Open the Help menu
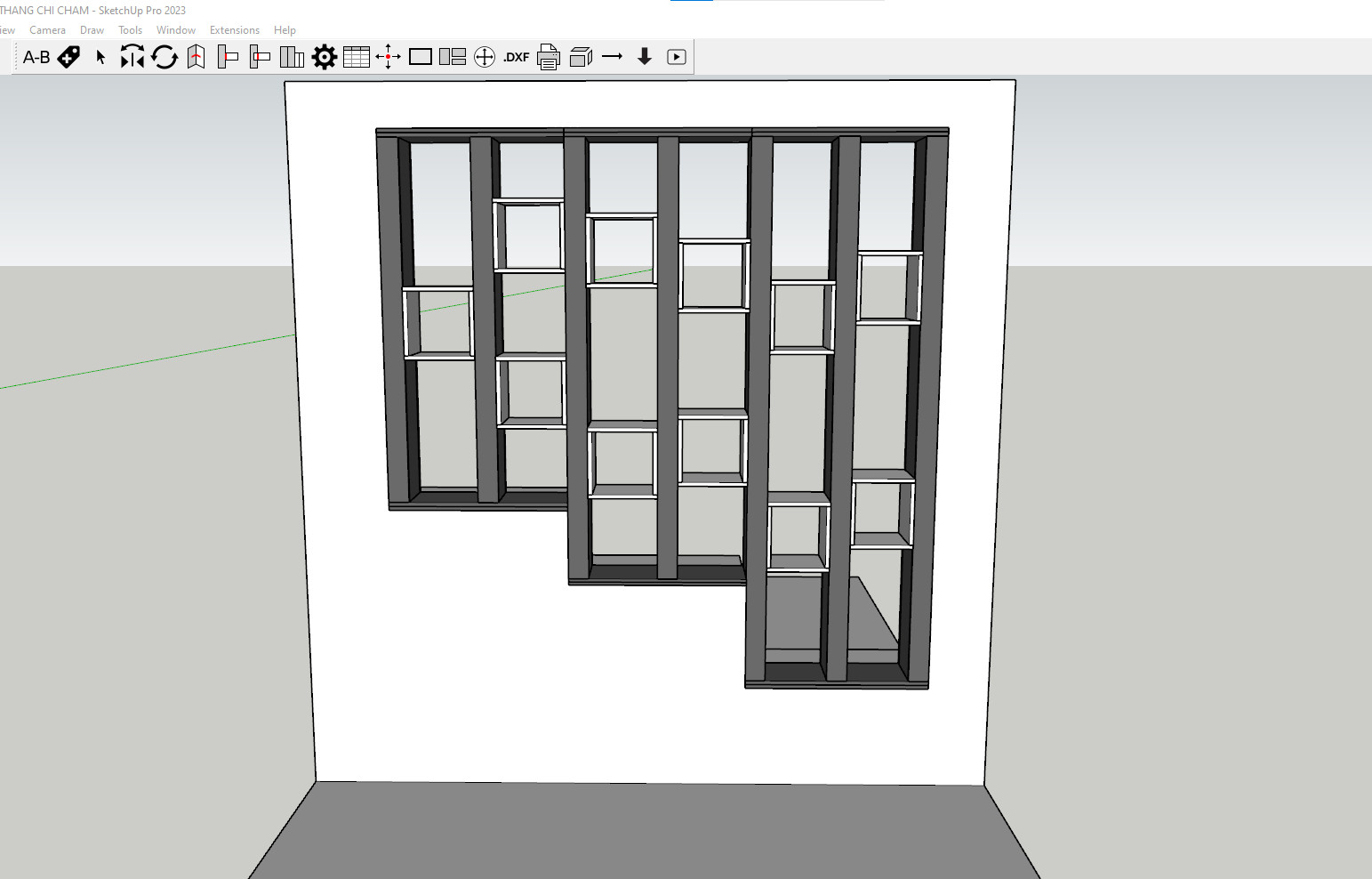This screenshot has width=1372, height=879. coord(285,30)
